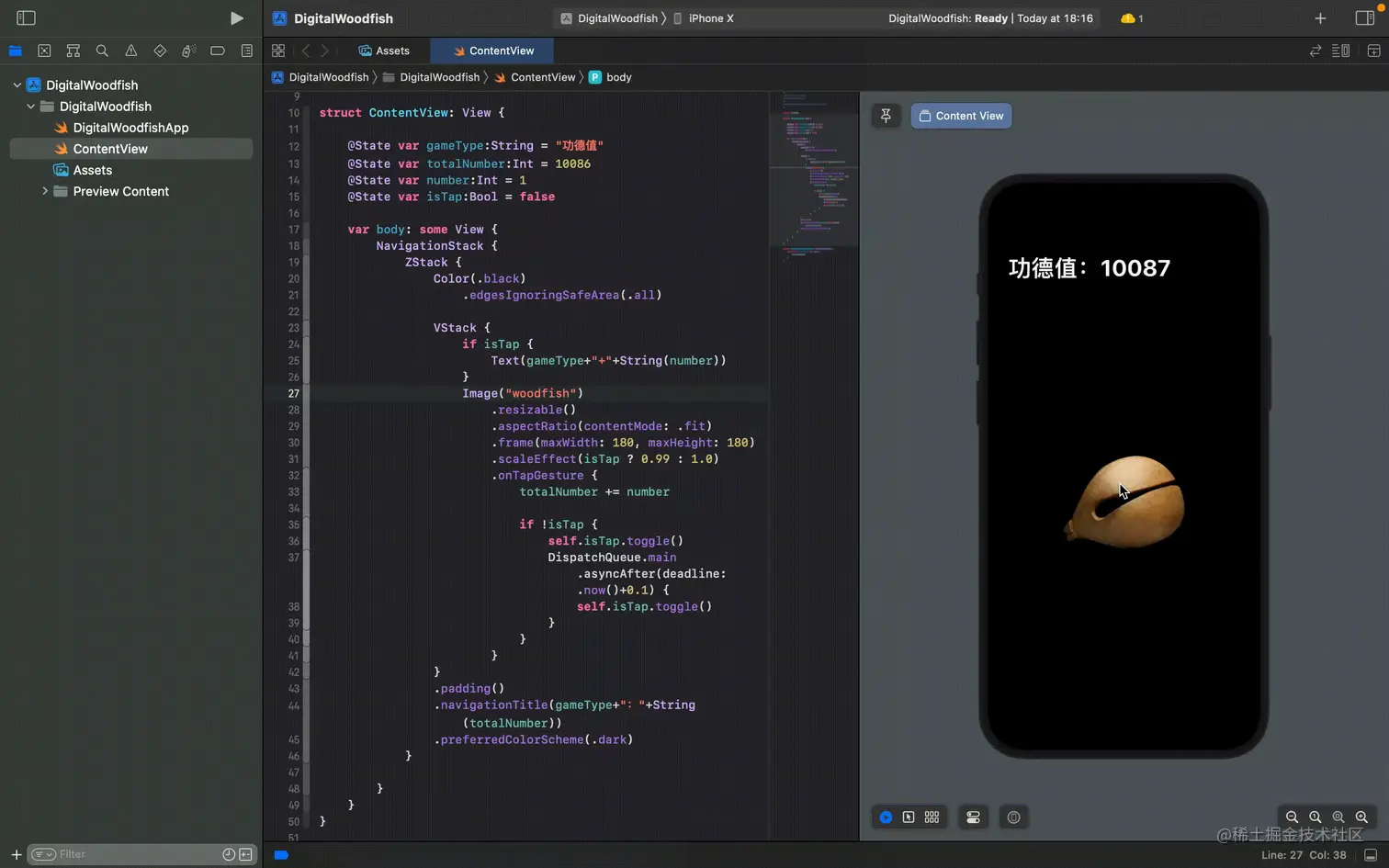Click the preview title '功德值: 10087'
Image resolution: width=1389 pixels, height=868 pixels.
coord(1090,268)
